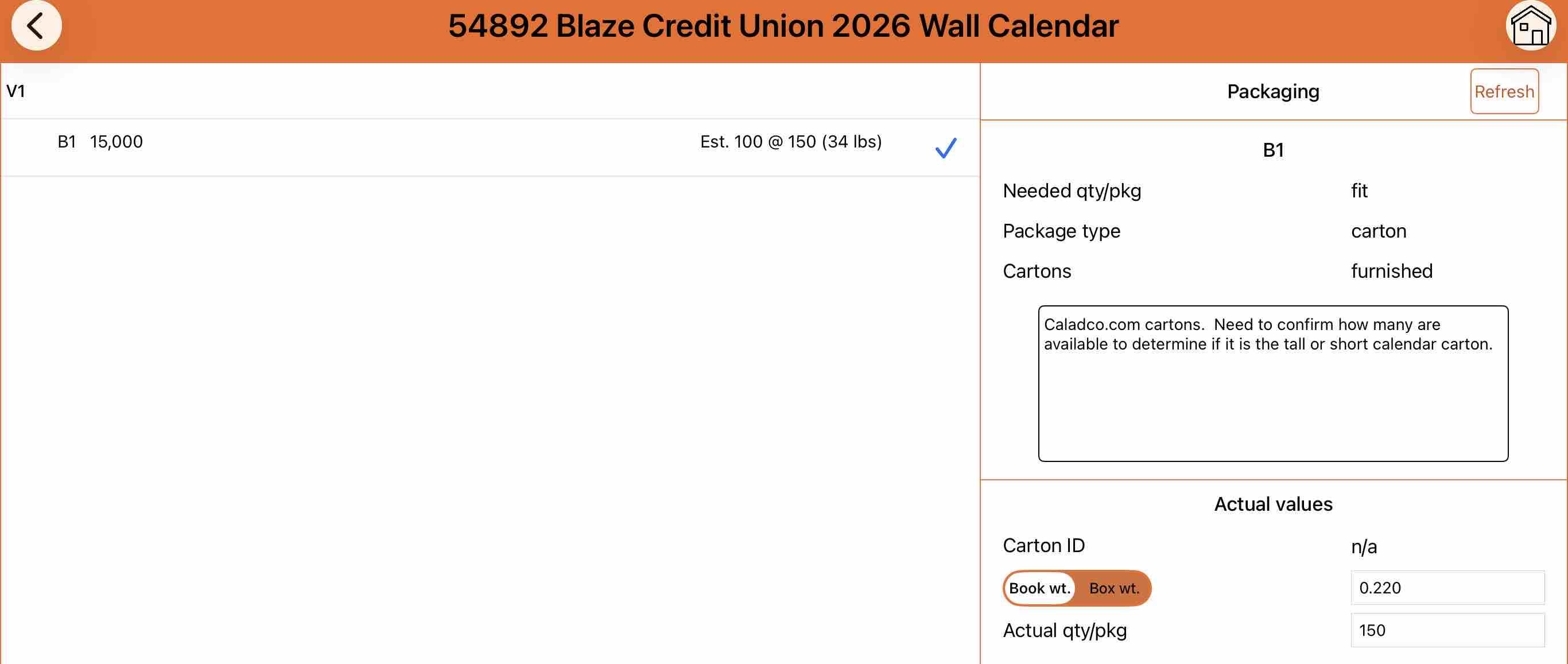Click the B1 heading in Packaging panel

1273,150
